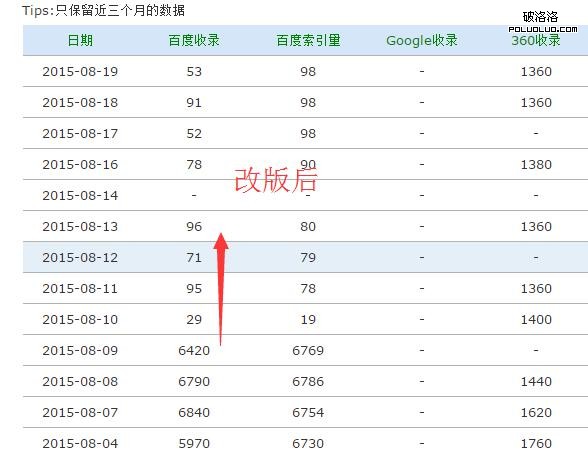Click index value 6769 for 08-09
588x455 pixels.
(x=308, y=350)
